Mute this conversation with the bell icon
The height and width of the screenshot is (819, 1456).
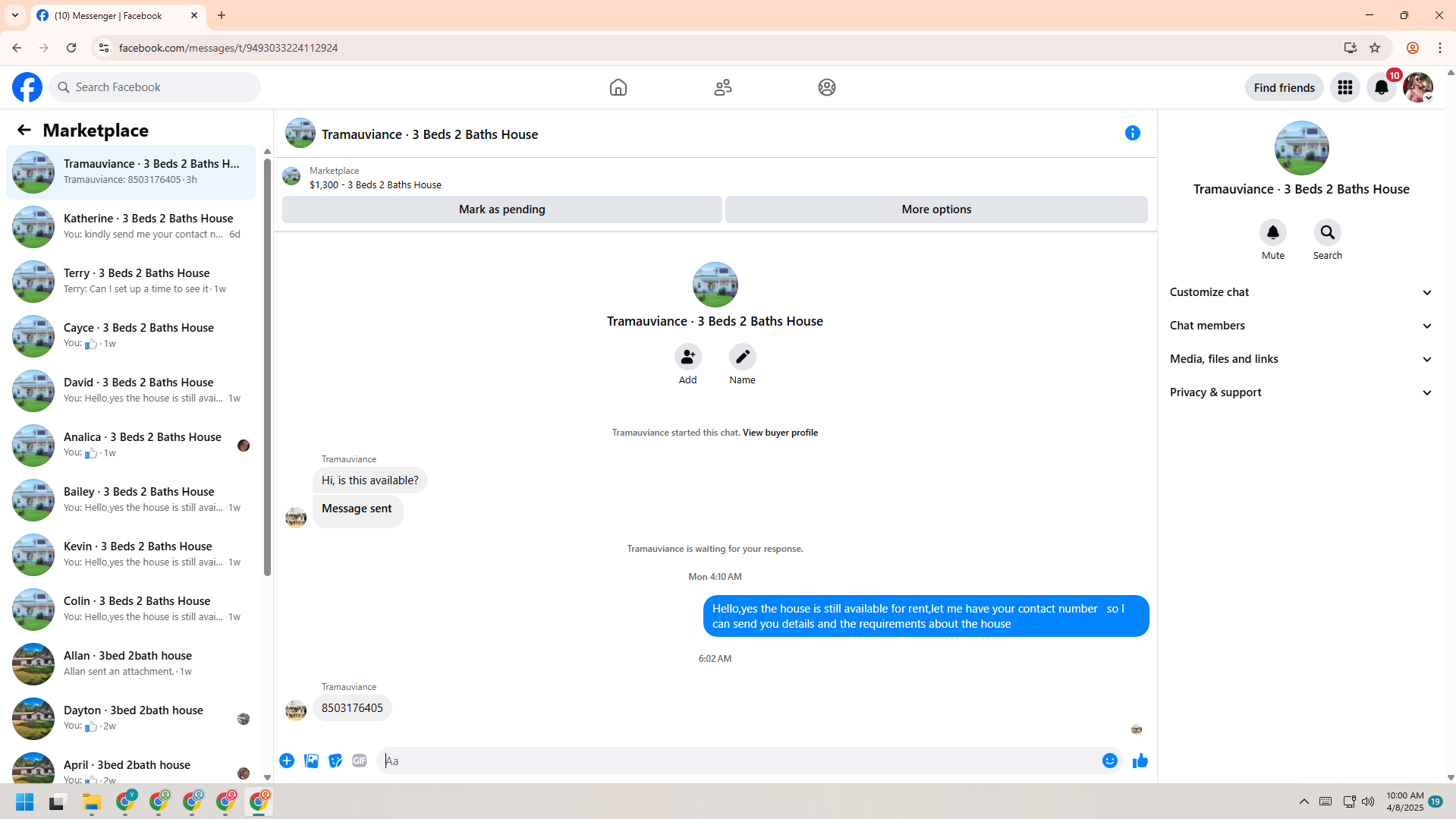point(1273,232)
